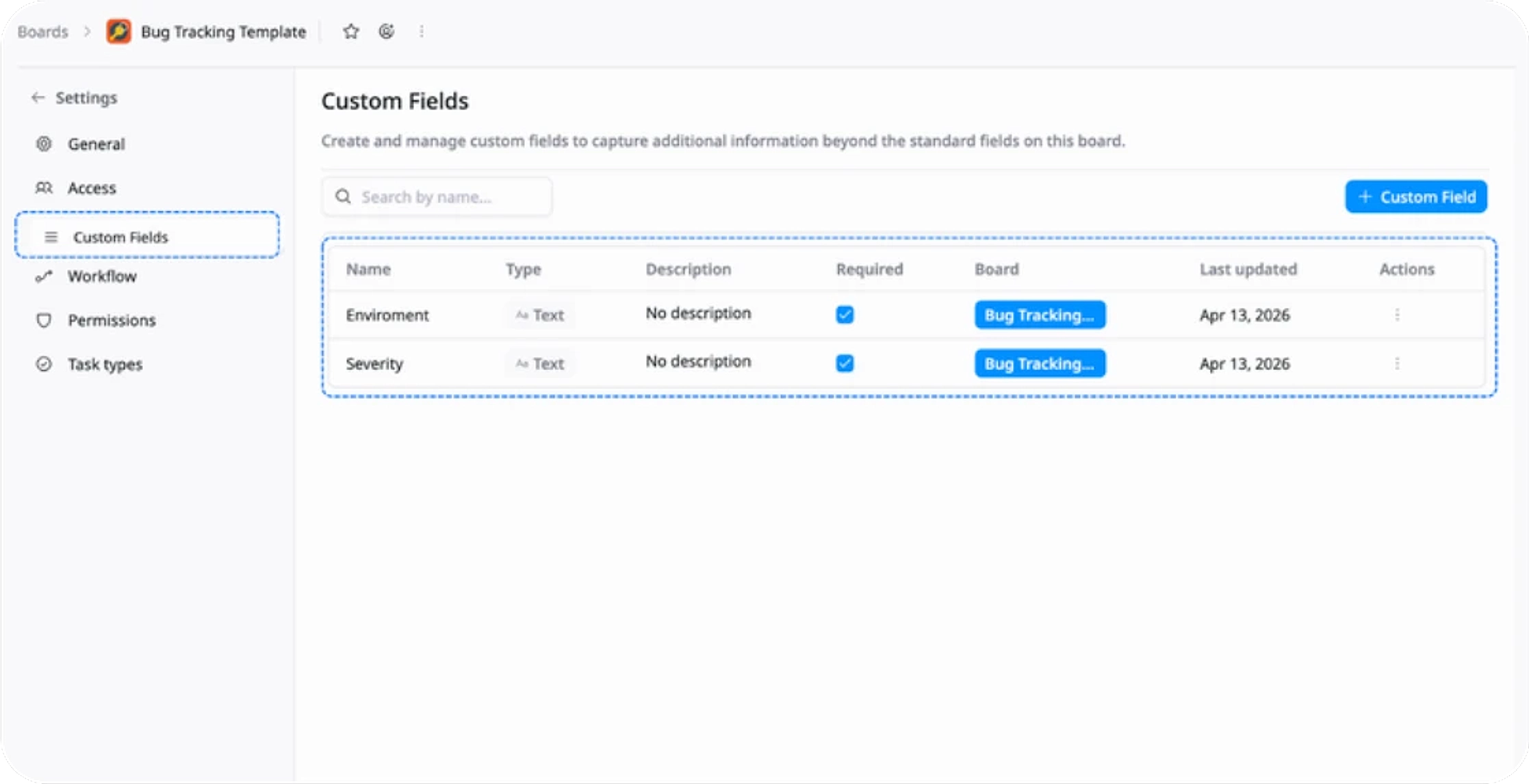Image resolution: width=1529 pixels, height=784 pixels.
Task: Click the search magnifier icon
Action: pyautogui.click(x=343, y=197)
